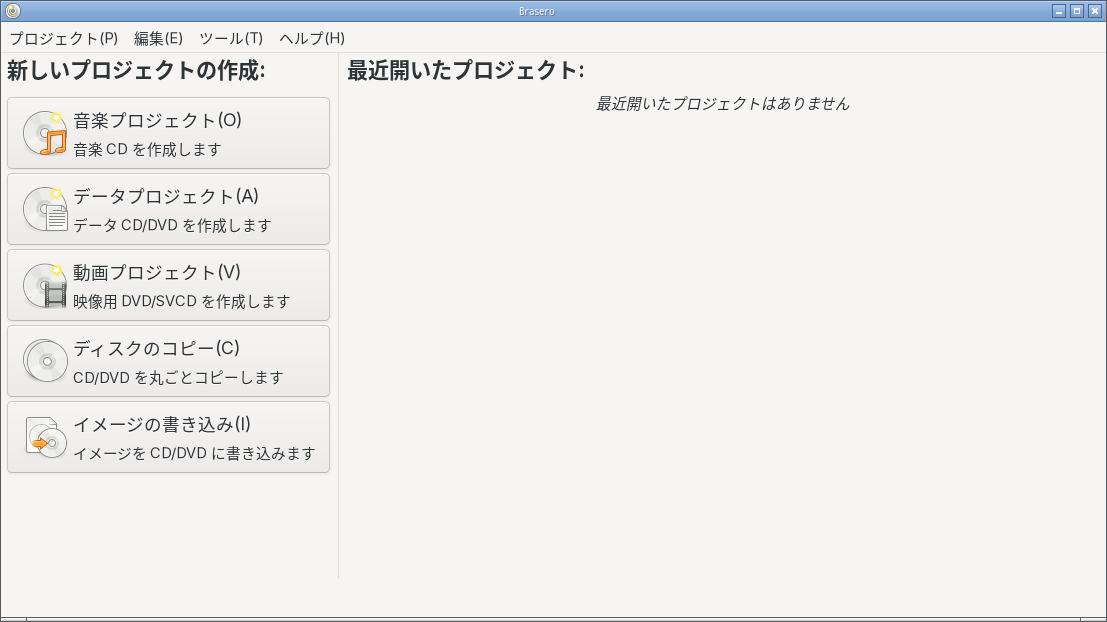Open the ヘルプ(H) menu
Screen dimensions: 1107x622
[312, 38]
